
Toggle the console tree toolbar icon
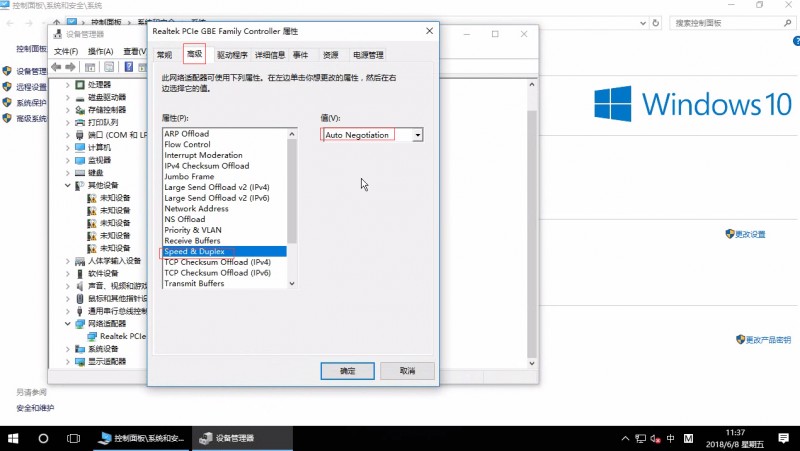90,67
